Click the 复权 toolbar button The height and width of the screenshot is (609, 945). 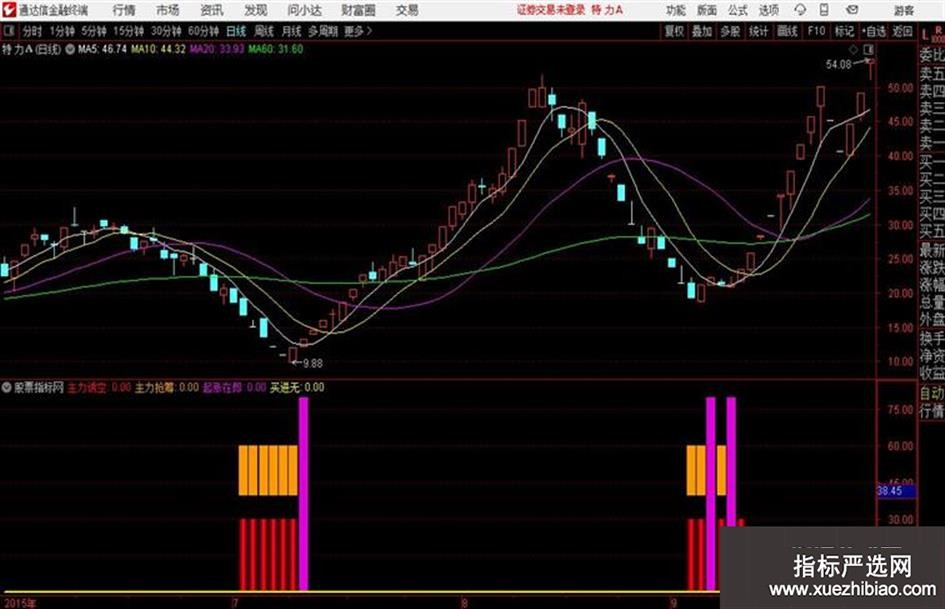674,31
